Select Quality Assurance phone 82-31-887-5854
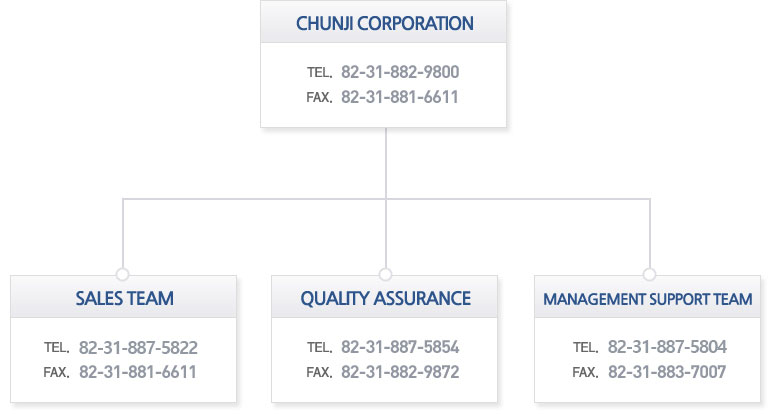The height and width of the screenshot is (414, 770). point(400,348)
